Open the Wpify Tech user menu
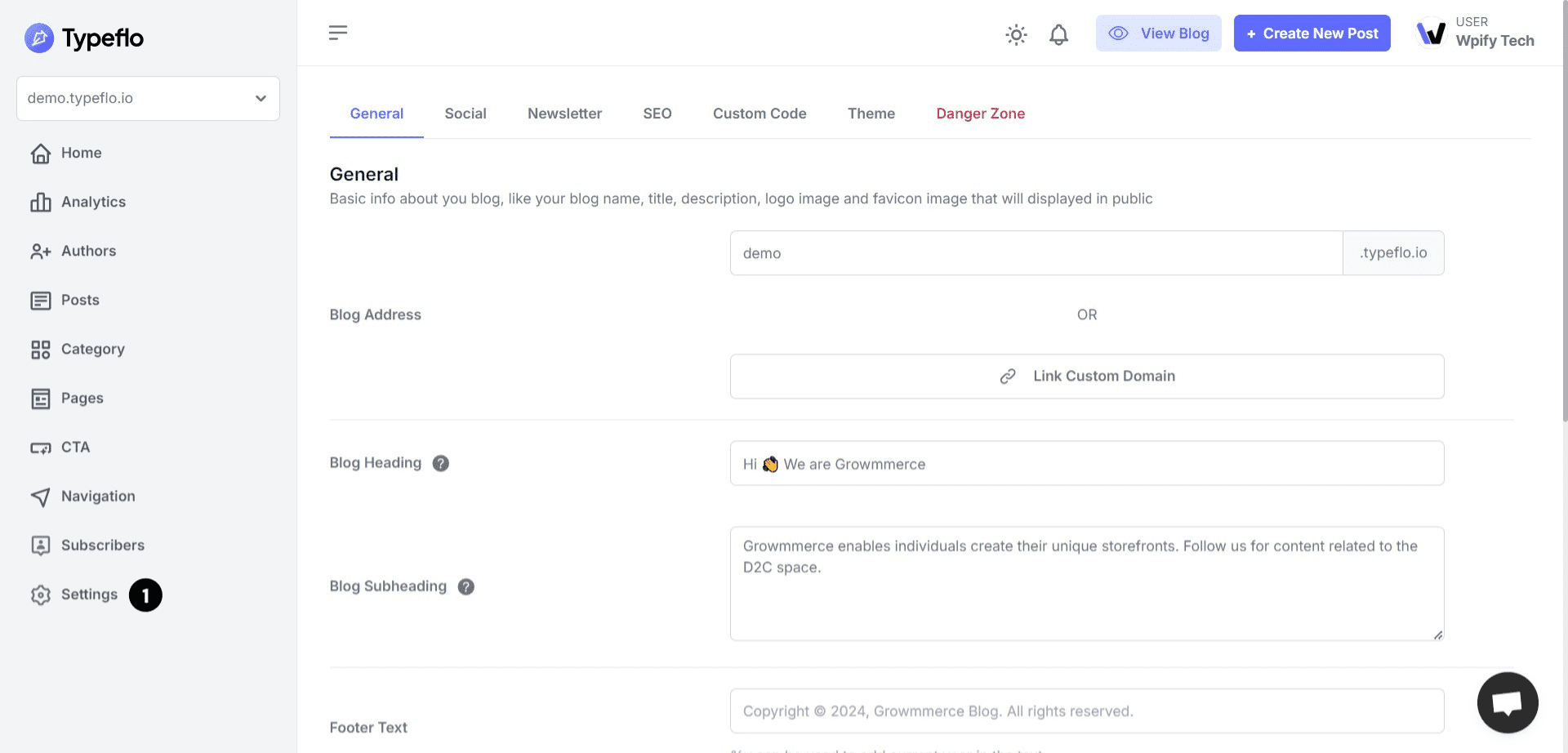This screenshot has height=753, width=1568. click(x=1476, y=33)
